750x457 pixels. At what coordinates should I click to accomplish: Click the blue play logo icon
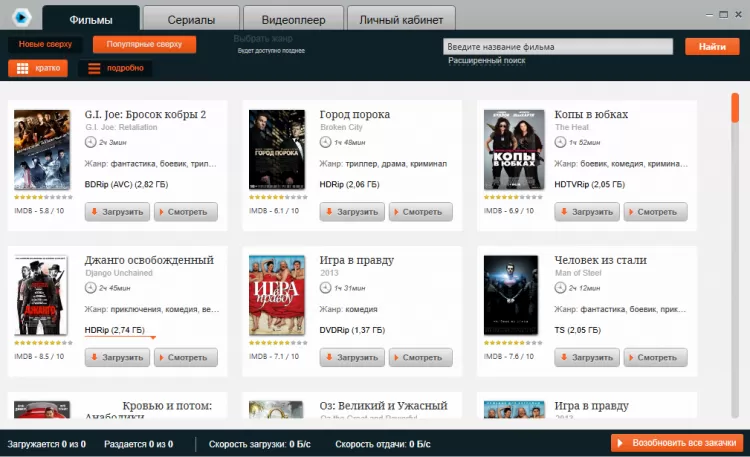[21, 18]
